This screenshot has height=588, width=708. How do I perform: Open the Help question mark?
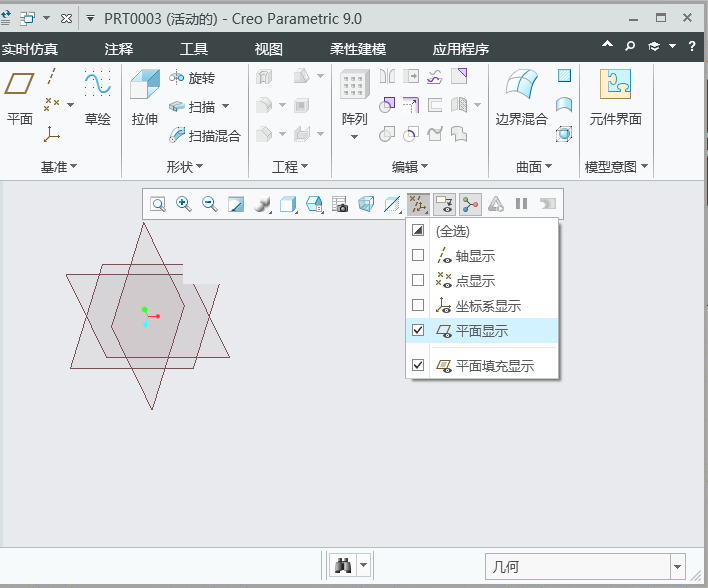[x=692, y=46]
